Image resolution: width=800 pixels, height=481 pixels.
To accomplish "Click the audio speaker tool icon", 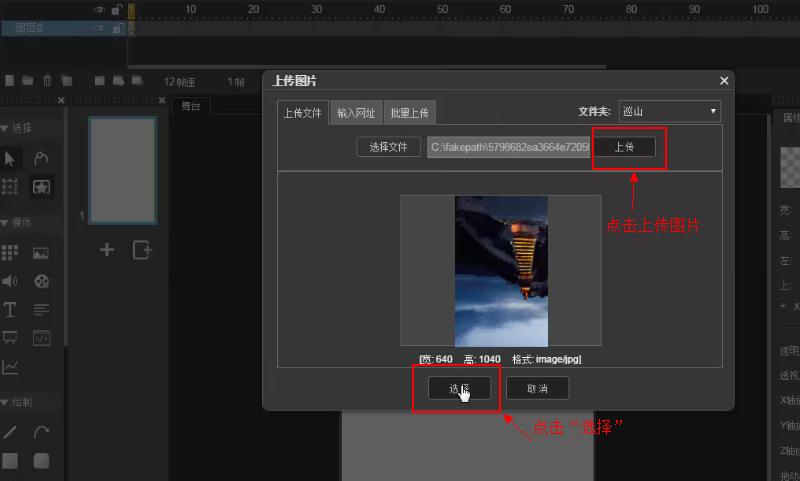I will pos(10,282).
